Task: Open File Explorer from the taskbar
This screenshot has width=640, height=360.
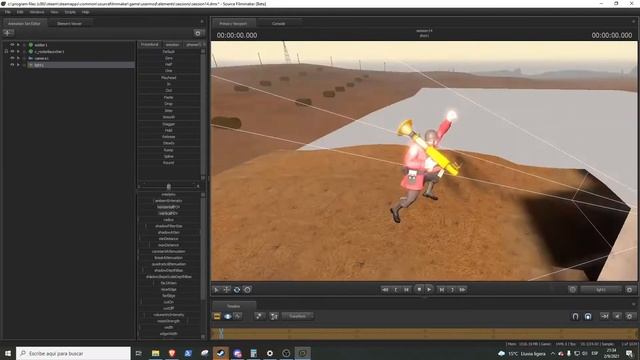Action: pyautogui.click(x=156, y=353)
